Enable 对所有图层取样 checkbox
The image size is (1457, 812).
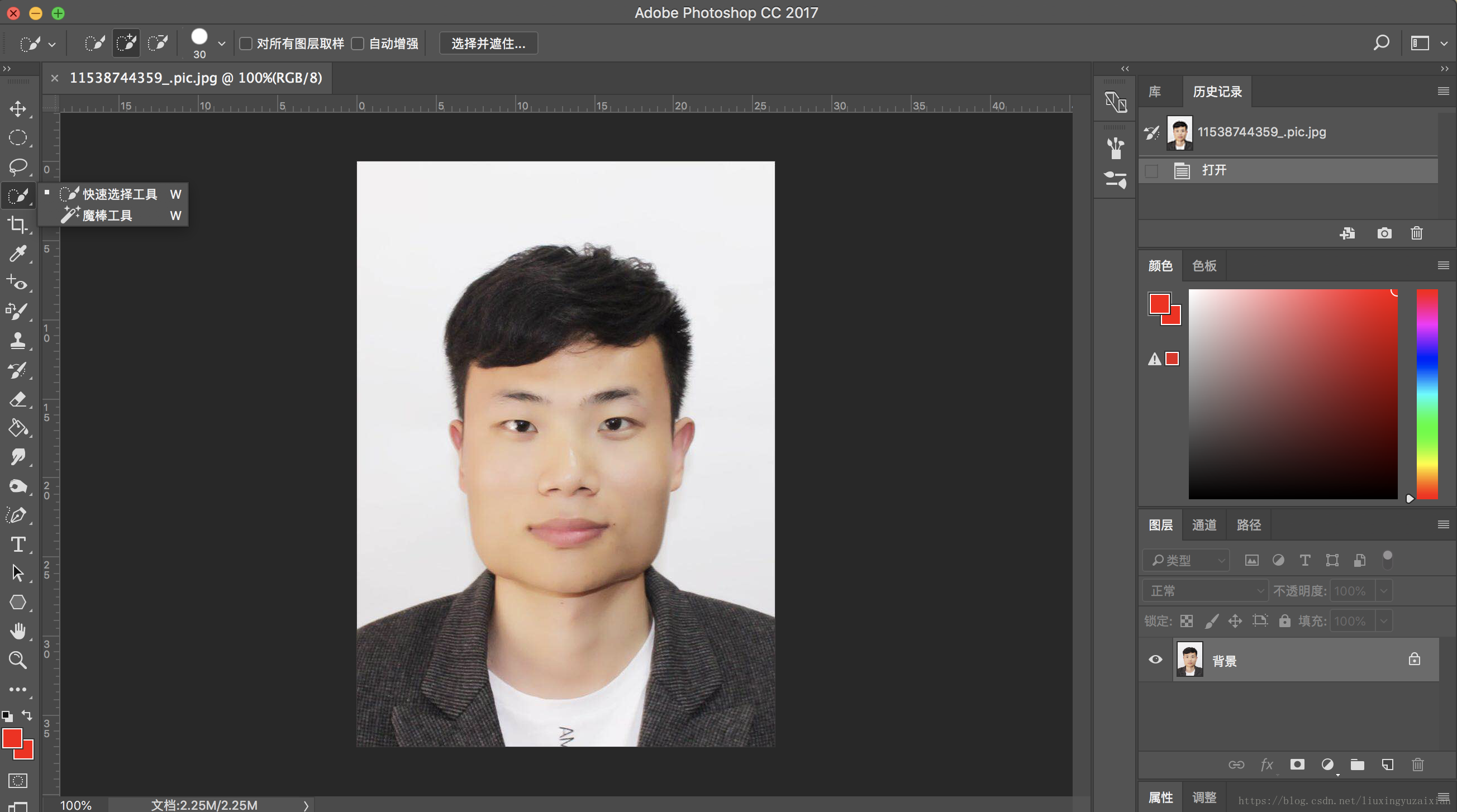click(x=246, y=44)
